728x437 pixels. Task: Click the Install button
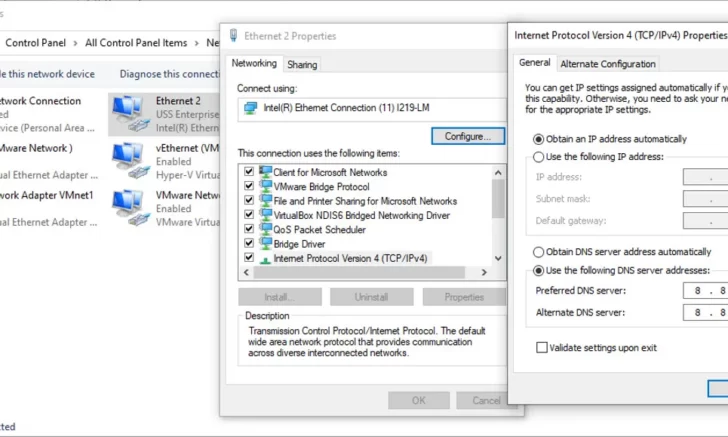[280, 297]
